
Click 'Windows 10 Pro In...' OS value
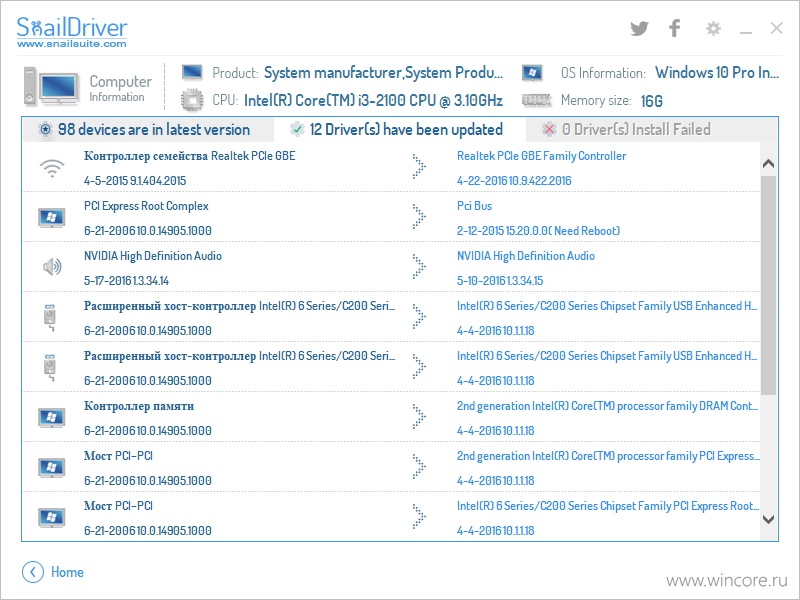(x=717, y=72)
